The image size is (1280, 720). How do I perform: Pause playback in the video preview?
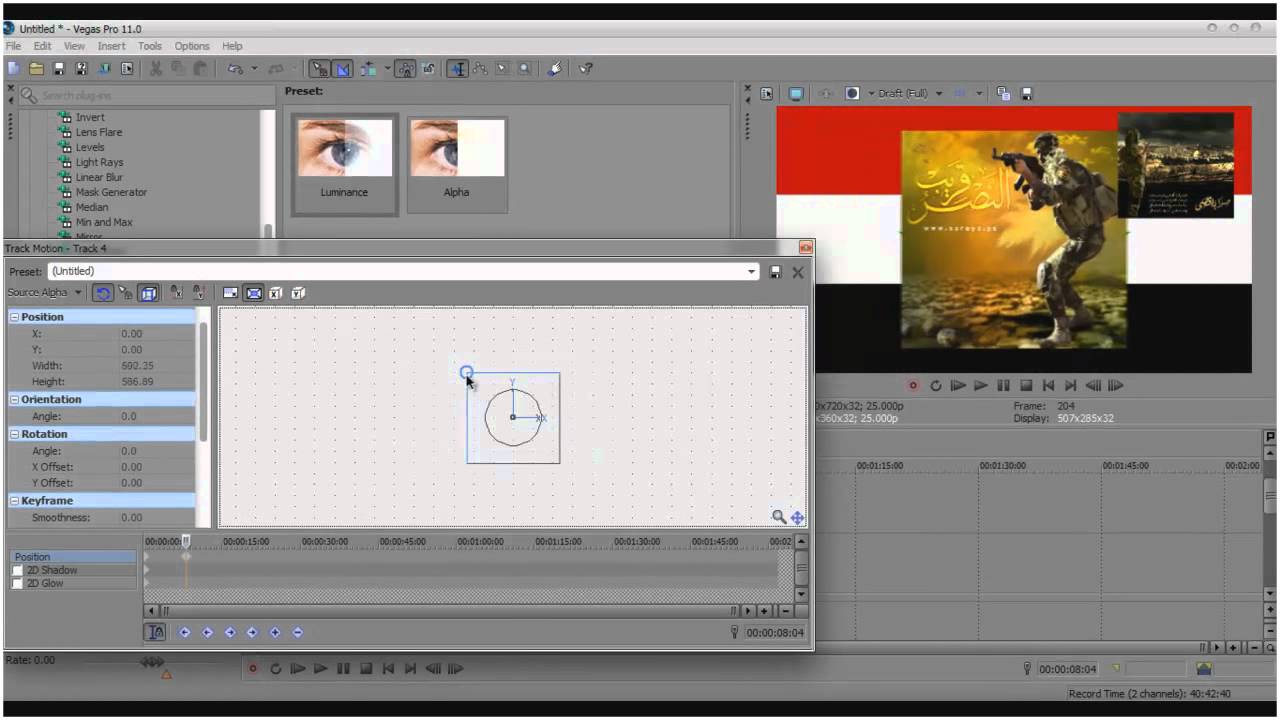coord(1003,385)
